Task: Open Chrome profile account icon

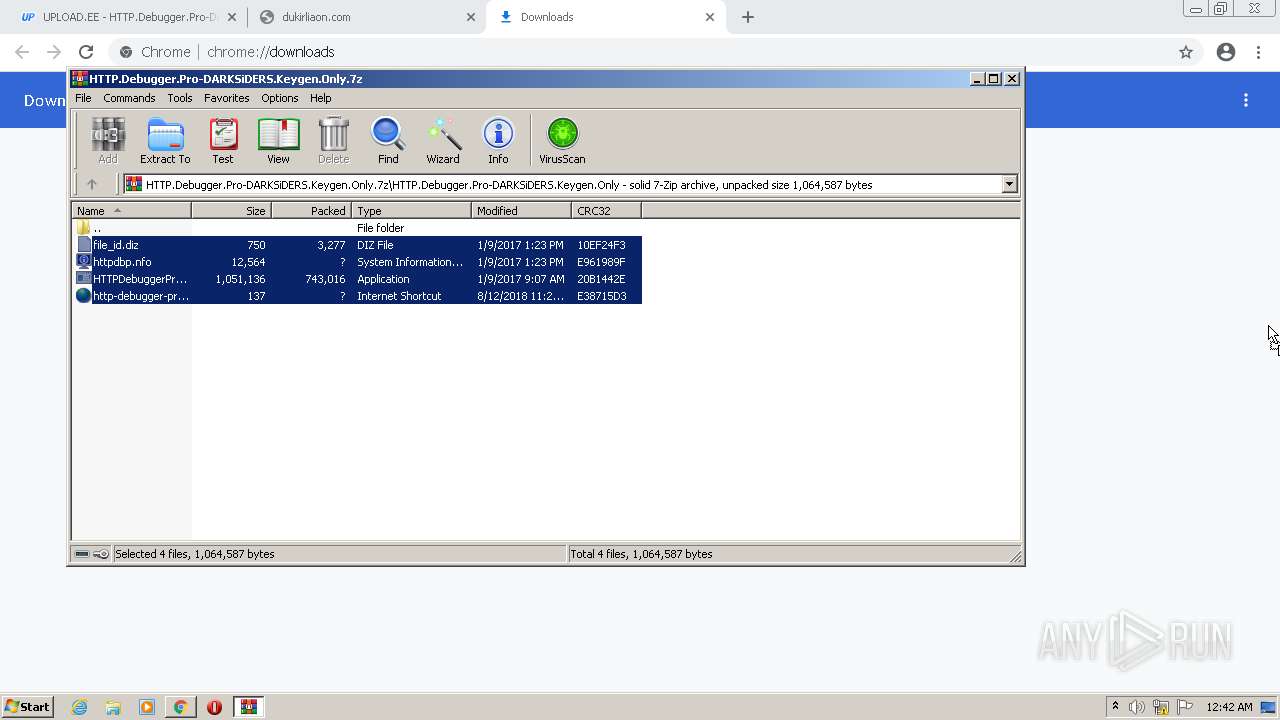Action: click(1226, 52)
